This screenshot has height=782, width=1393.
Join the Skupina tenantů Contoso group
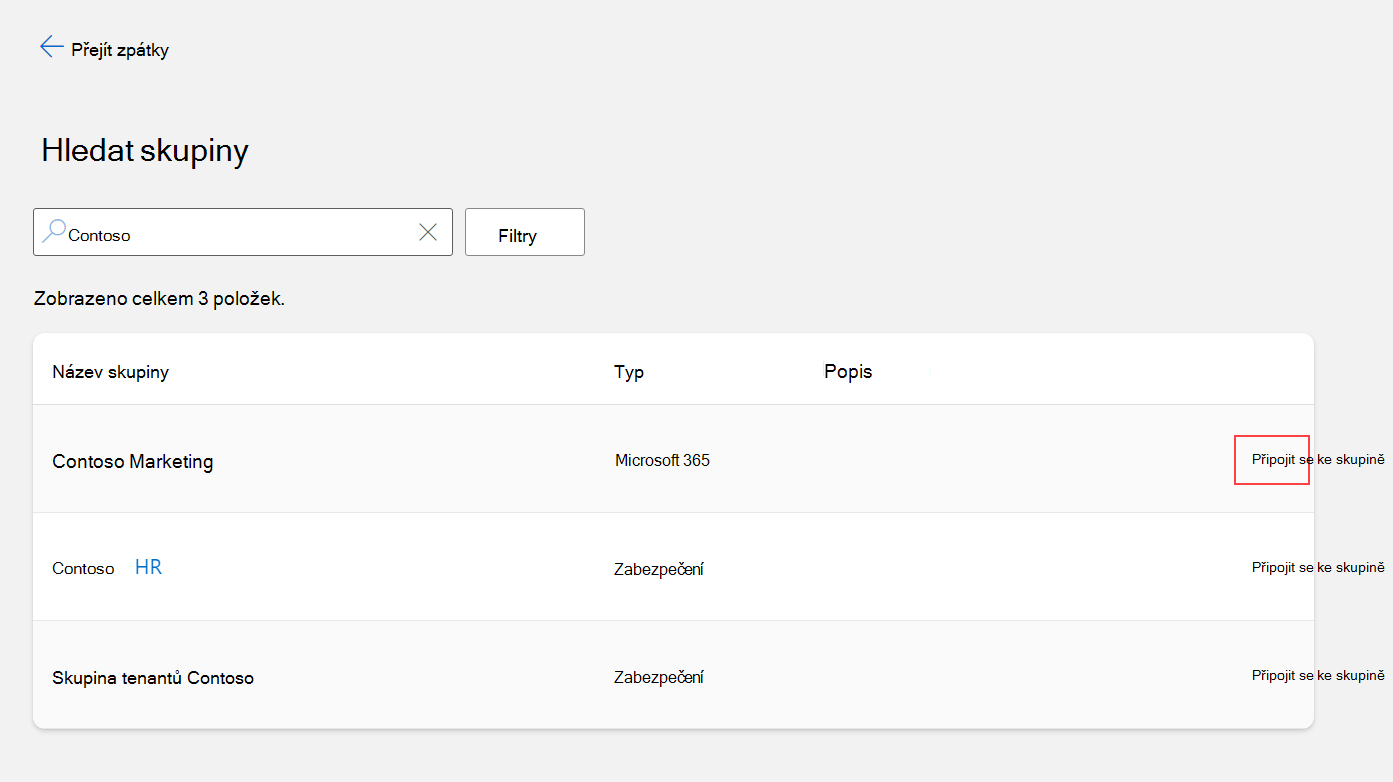1318,675
